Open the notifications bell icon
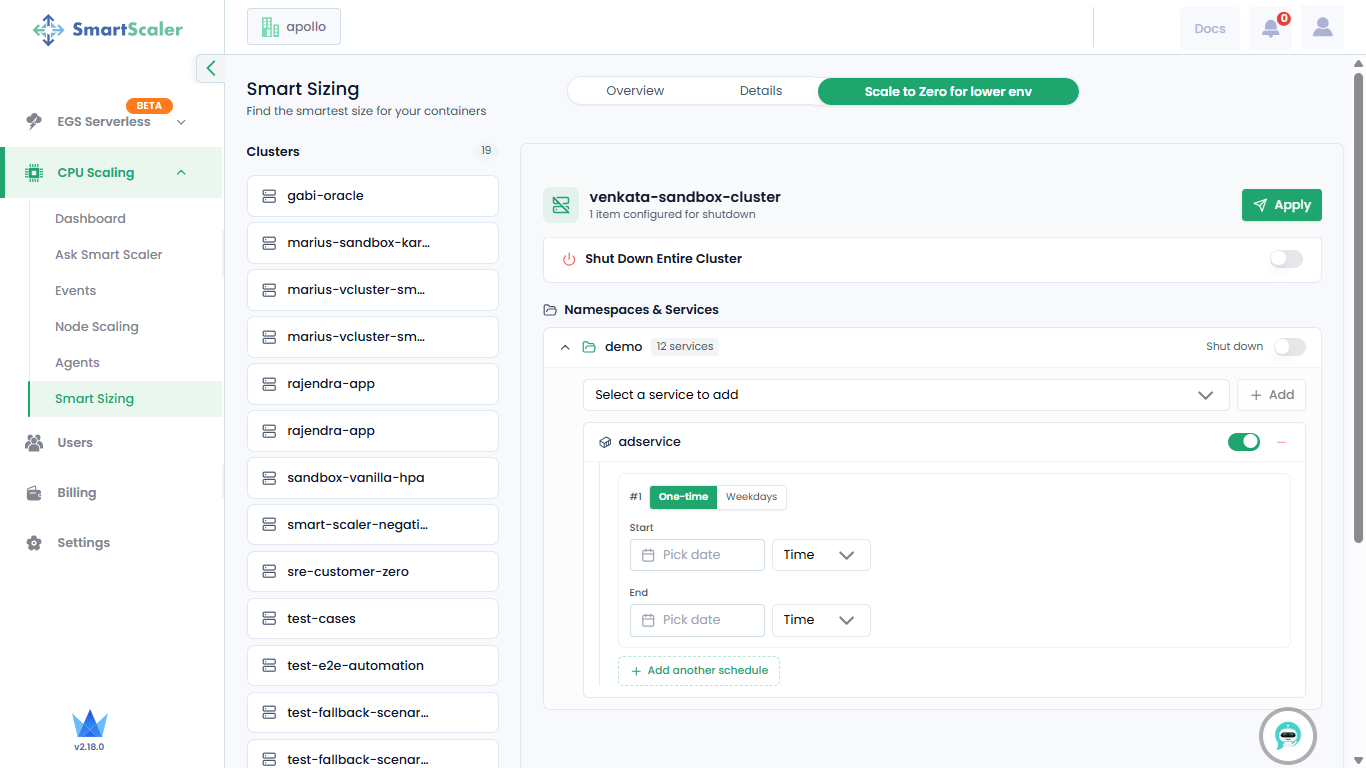Screen dimensions: 1366x768 pos(1270,28)
